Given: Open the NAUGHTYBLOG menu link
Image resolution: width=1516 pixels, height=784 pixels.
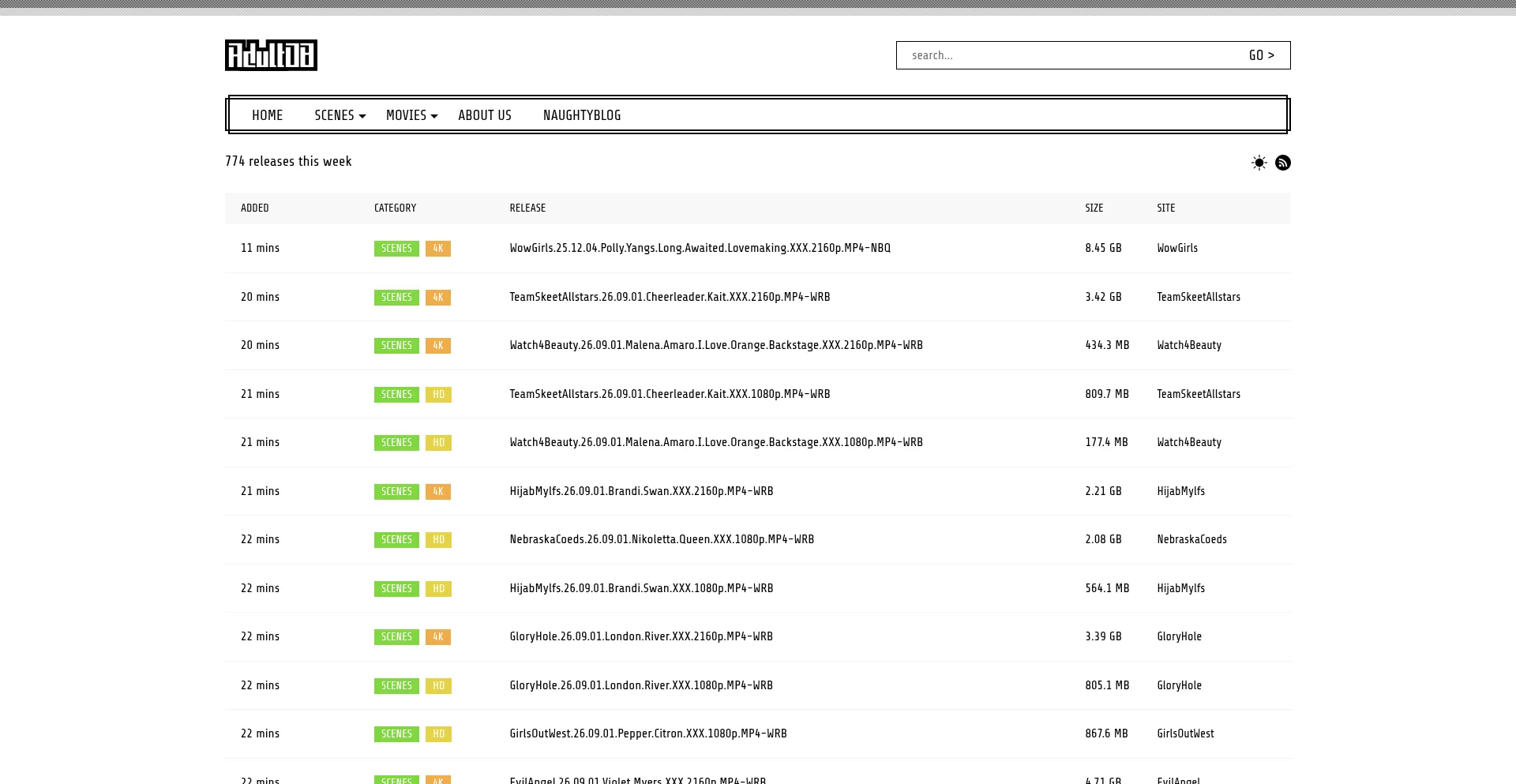Looking at the screenshot, I should coord(582,115).
